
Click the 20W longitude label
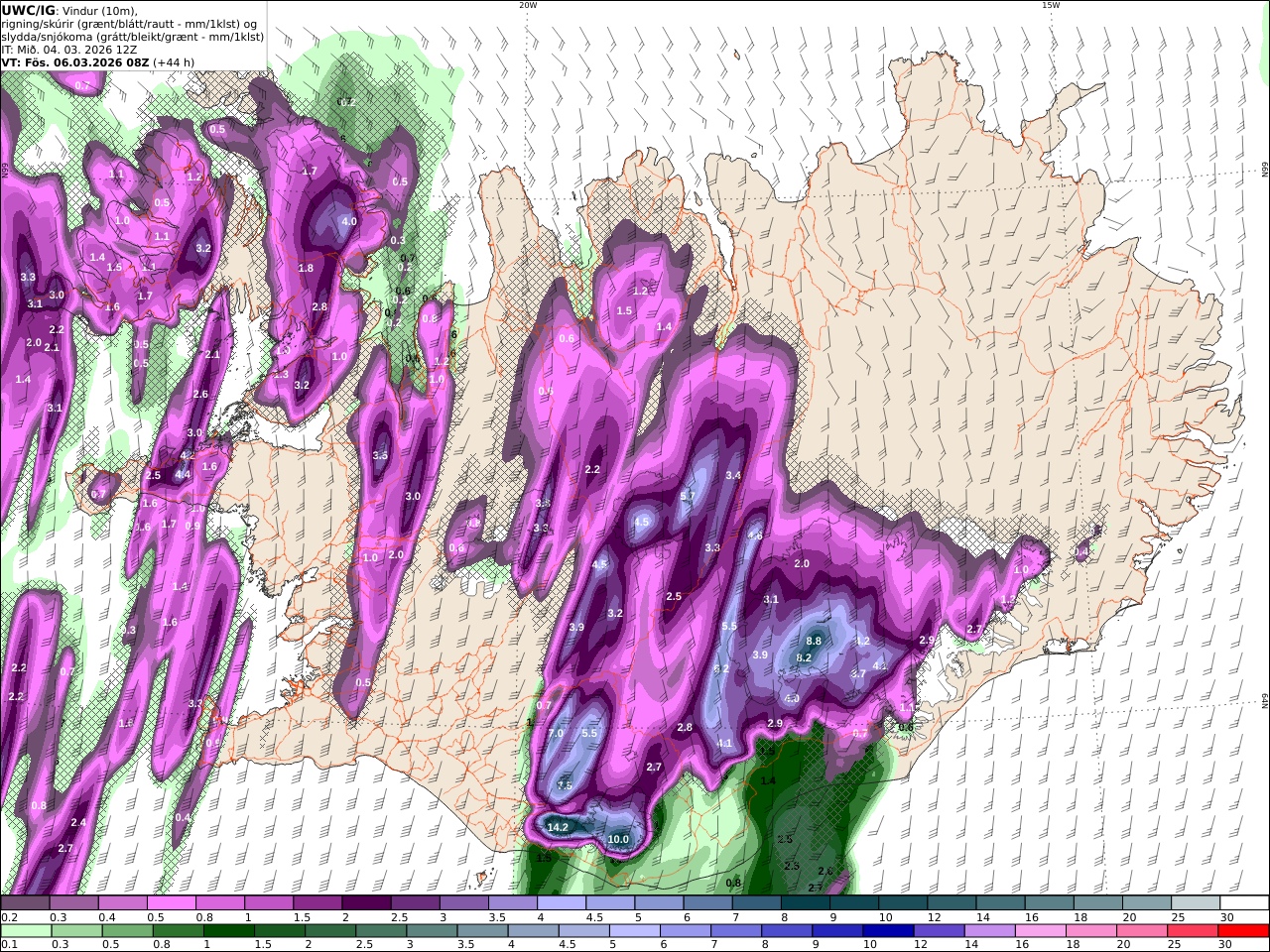(x=528, y=5)
